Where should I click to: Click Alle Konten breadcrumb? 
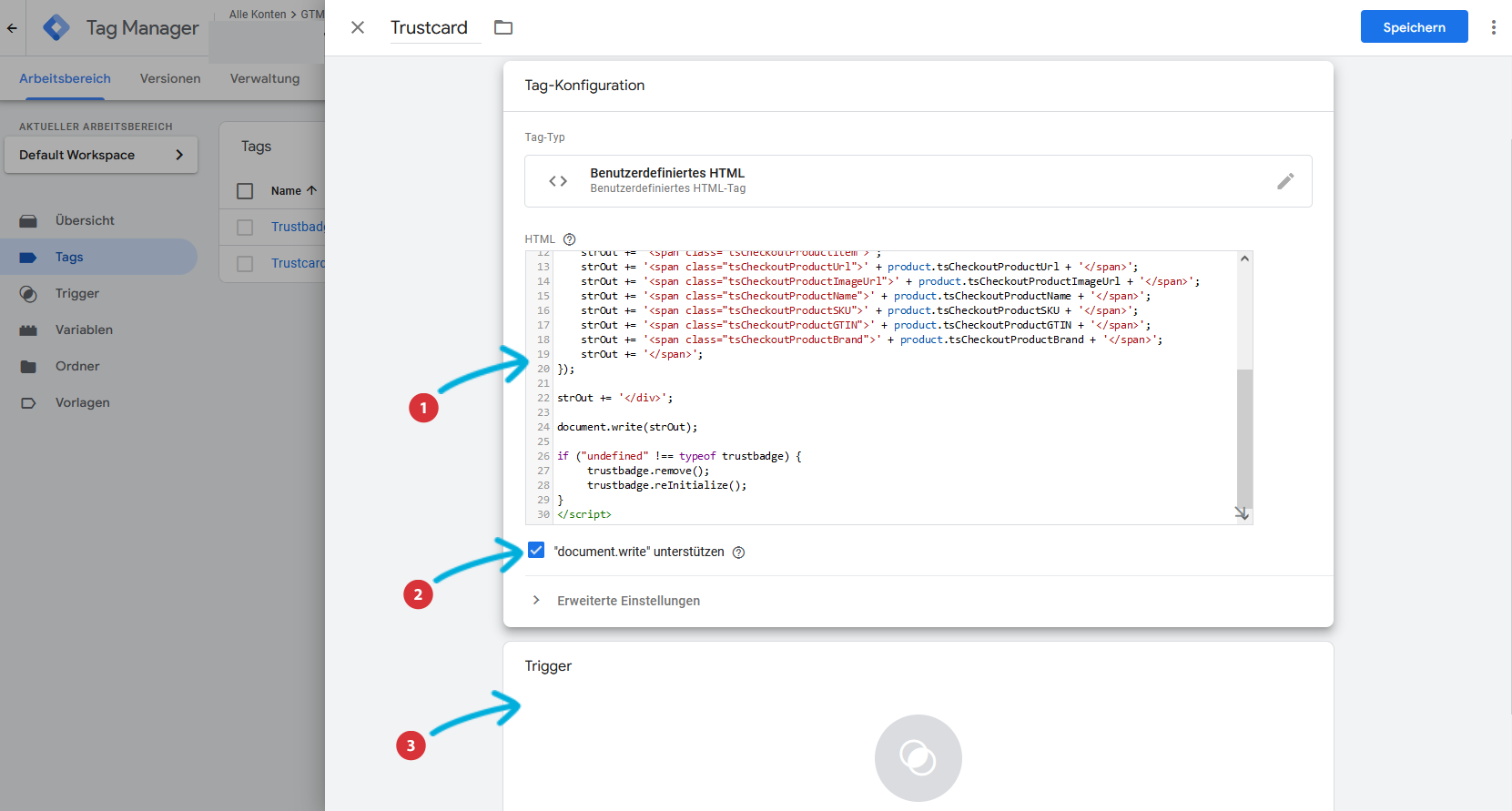(258, 15)
